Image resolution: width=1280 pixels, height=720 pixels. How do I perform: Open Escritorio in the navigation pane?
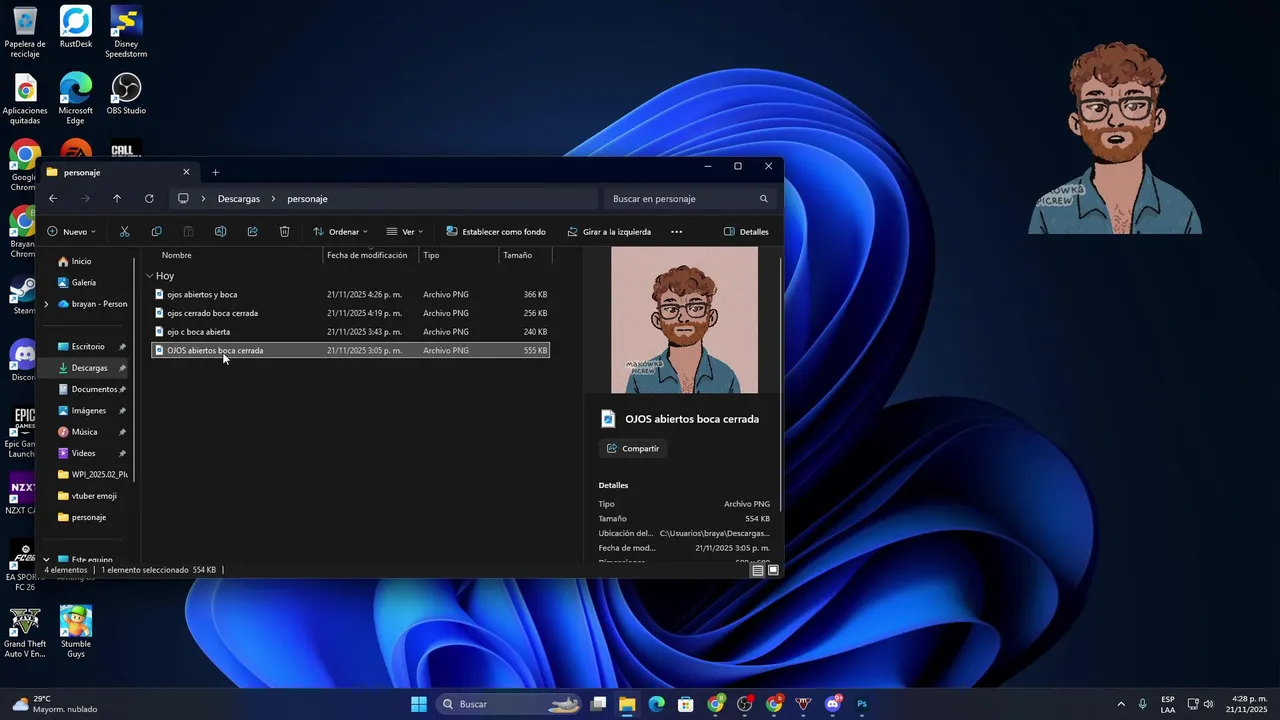pyautogui.click(x=88, y=346)
